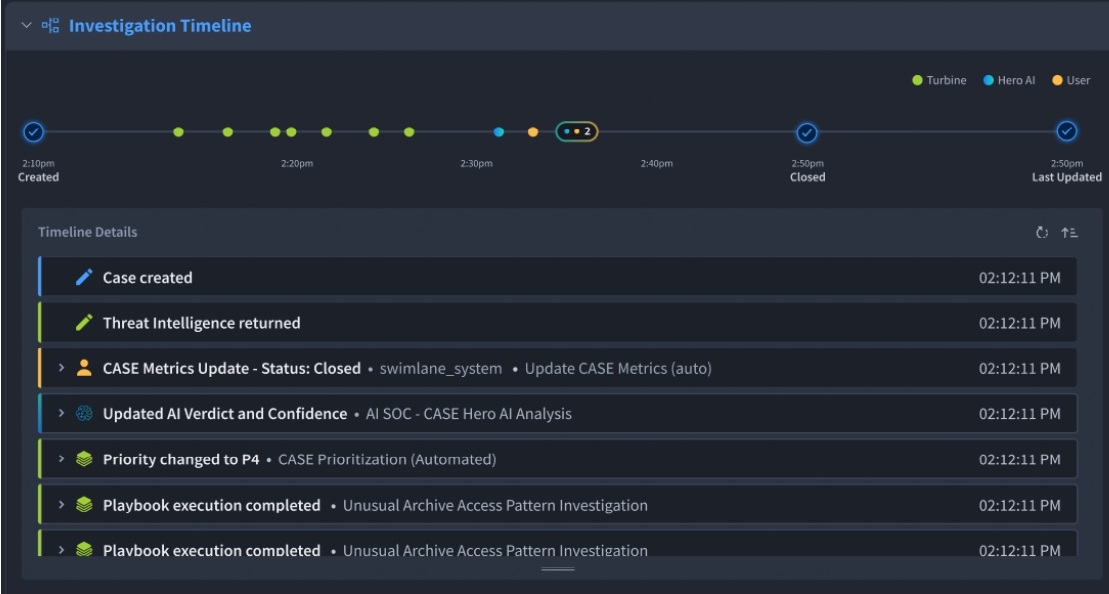Click the Investigation Timeline heading text

pyautogui.click(x=160, y=26)
